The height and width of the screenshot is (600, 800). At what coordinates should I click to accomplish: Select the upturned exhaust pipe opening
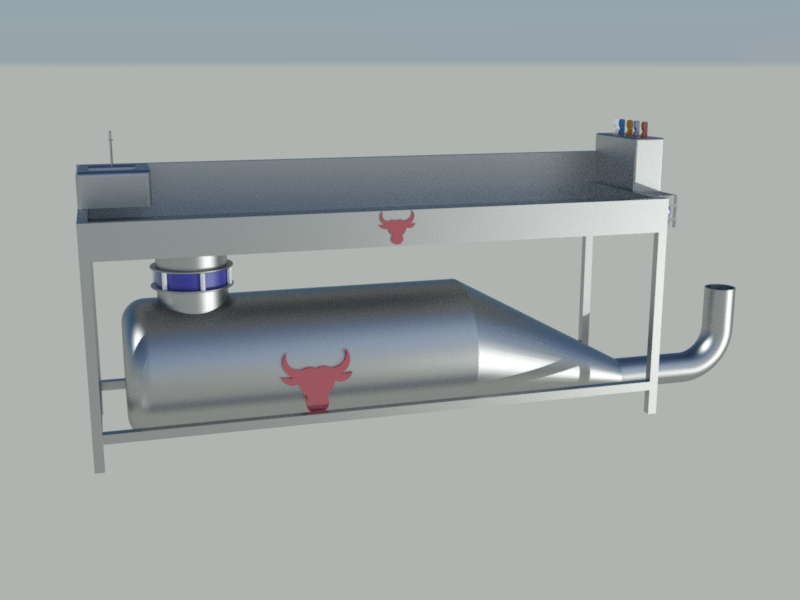720,287
